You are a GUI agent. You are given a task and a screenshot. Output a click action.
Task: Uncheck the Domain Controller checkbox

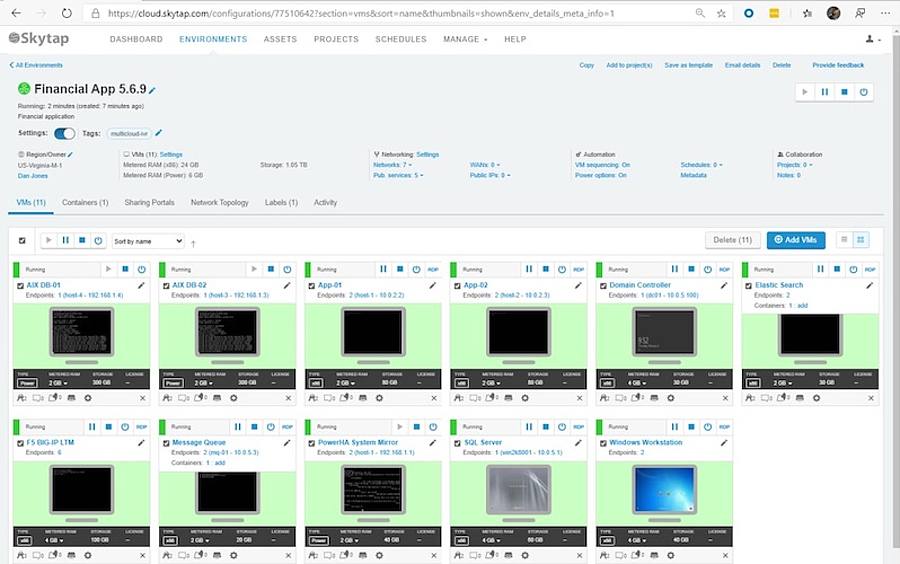point(603,286)
